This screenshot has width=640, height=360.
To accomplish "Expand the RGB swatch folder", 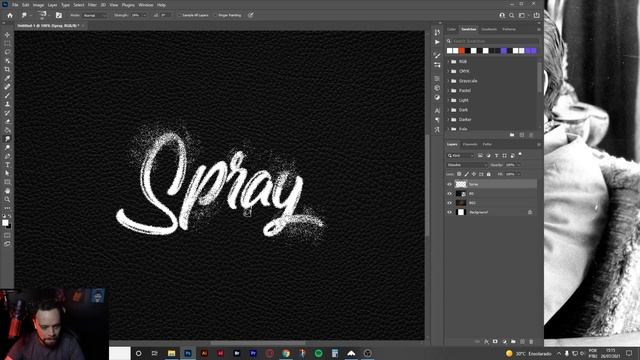I will pos(449,62).
